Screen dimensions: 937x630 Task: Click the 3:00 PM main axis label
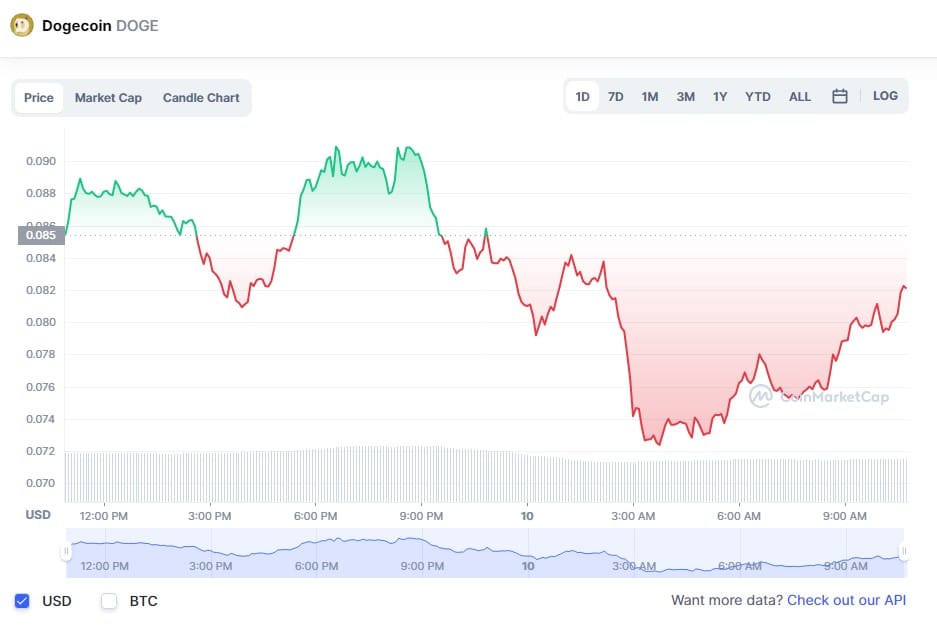coord(210,516)
